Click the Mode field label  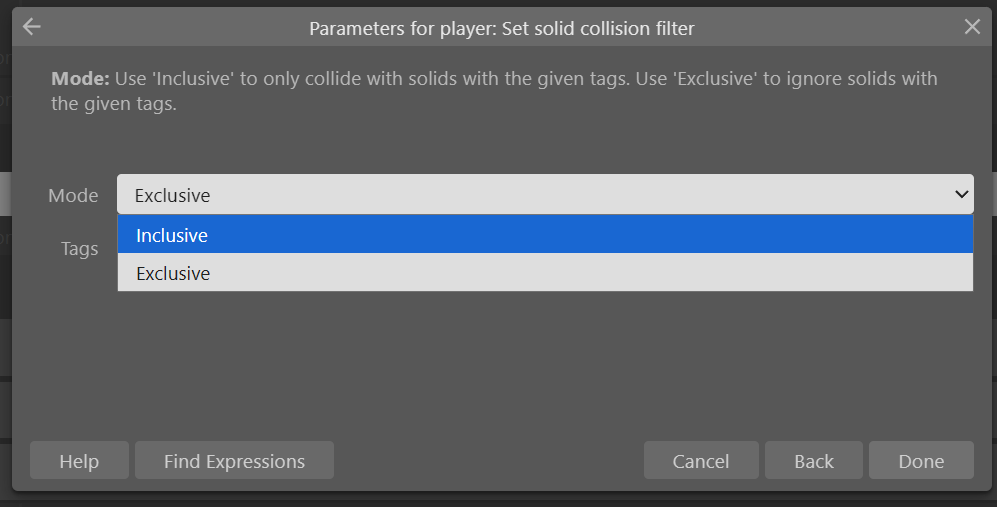pyautogui.click(x=73, y=195)
